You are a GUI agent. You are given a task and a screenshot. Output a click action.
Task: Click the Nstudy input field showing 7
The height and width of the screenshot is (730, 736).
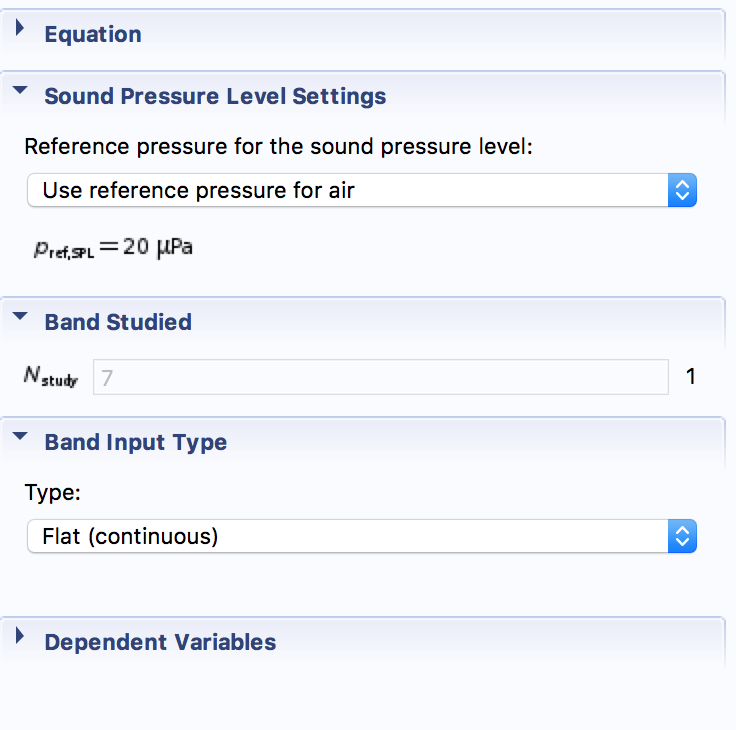[x=380, y=377]
